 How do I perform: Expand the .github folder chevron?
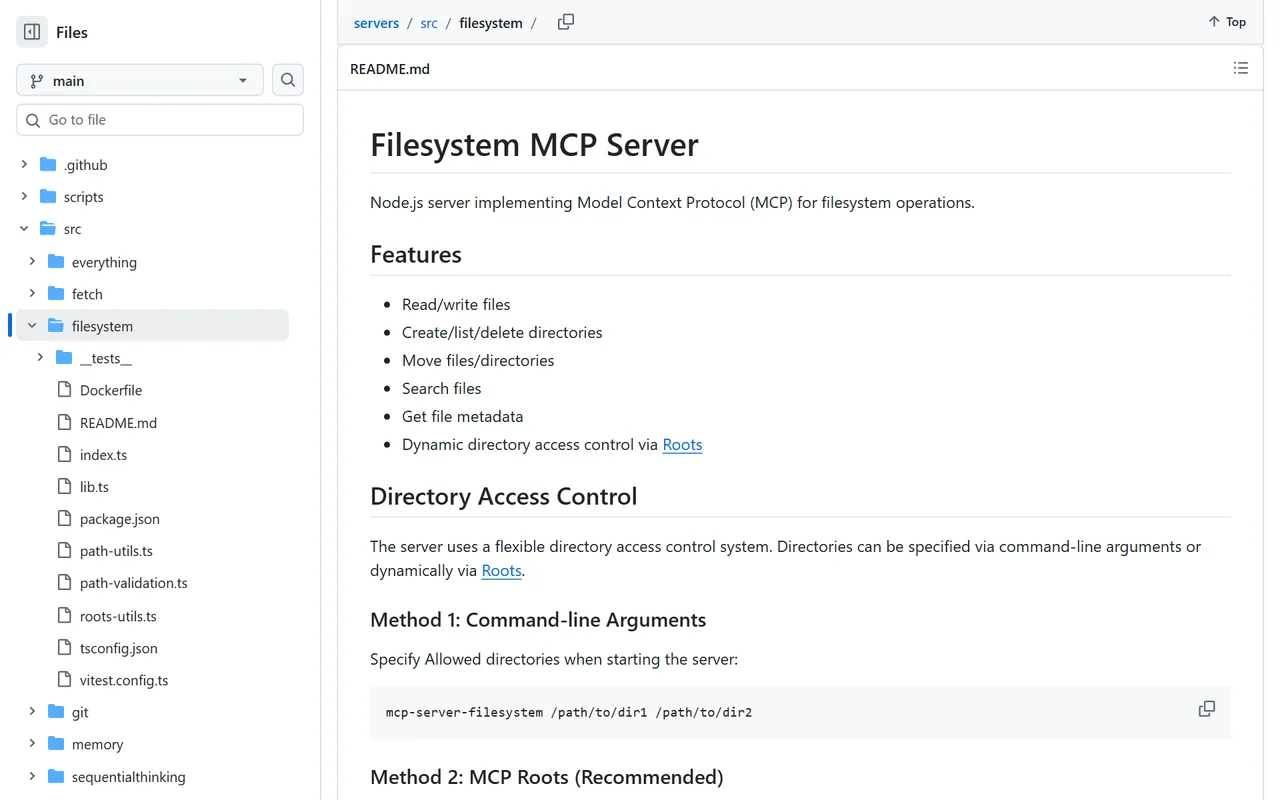[x=24, y=164]
